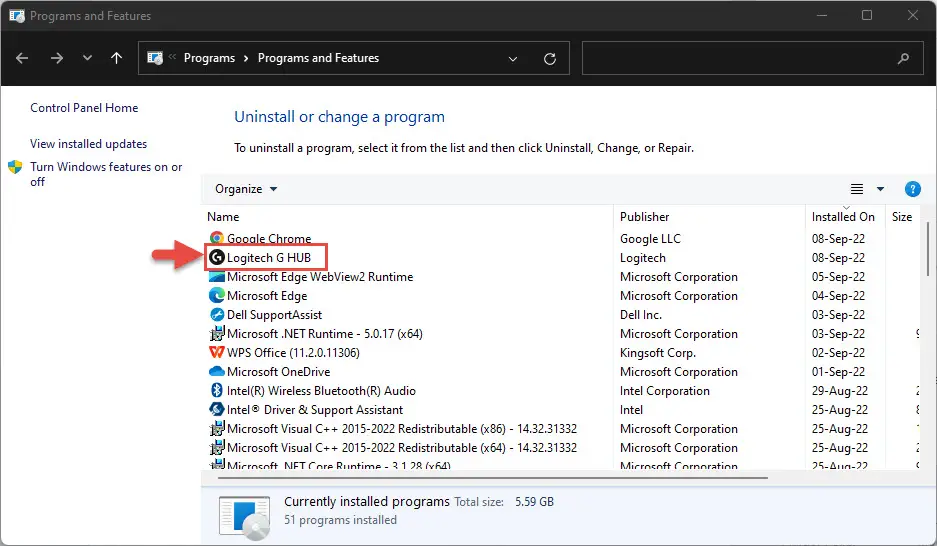Click the Microsoft .NET Runtime 5.0.17 icon
Image resolution: width=937 pixels, height=546 pixels.
click(x=217, y=333)
